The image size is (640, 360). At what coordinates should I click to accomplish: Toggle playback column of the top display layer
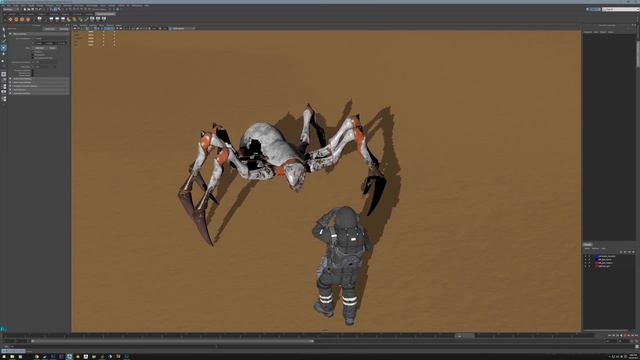(x=589, y=256)
